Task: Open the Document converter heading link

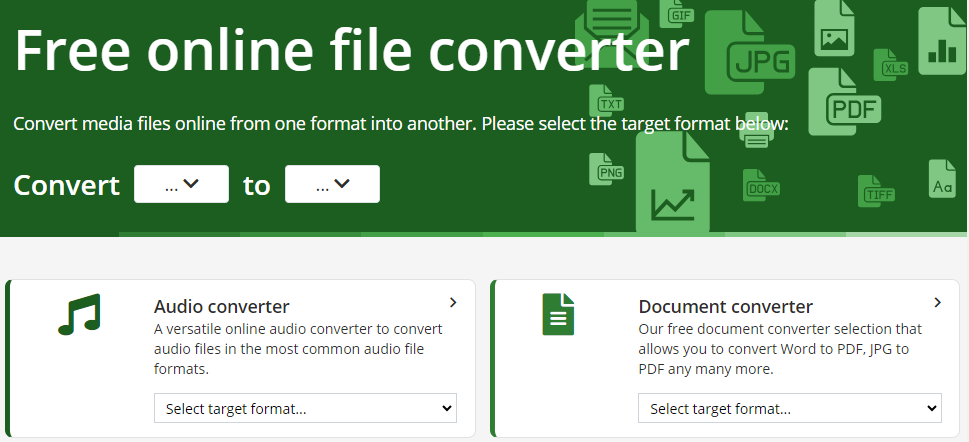Action: click(x=725, y=306)
